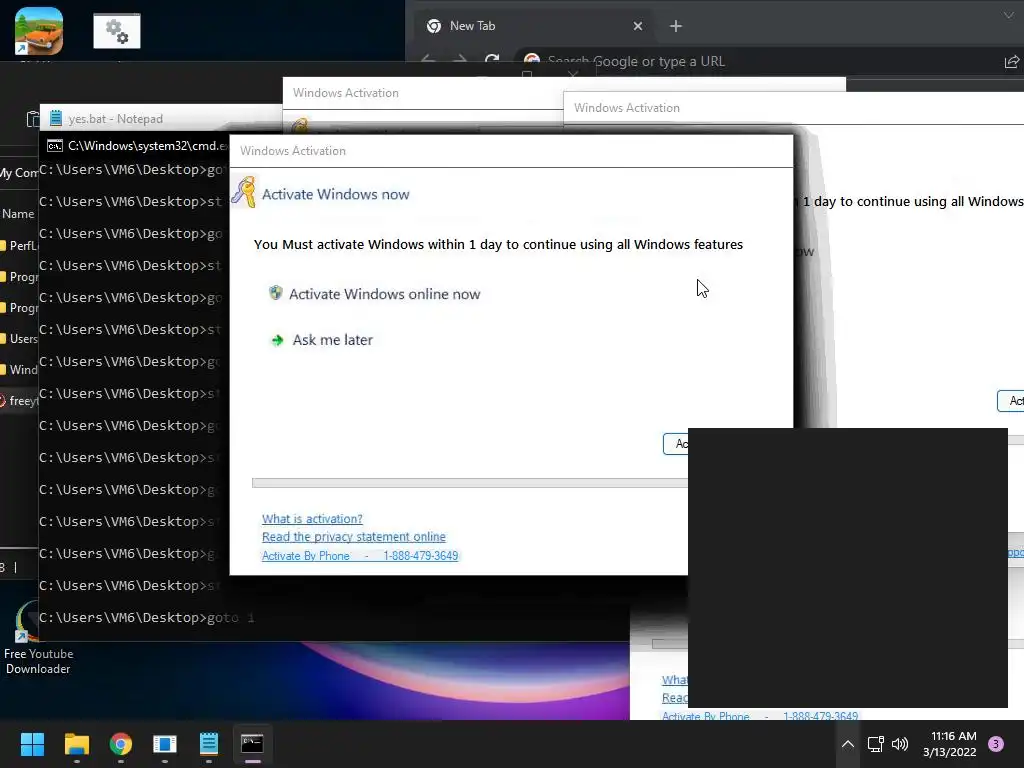Click the green arrow icon beside Ask me later

277,340
